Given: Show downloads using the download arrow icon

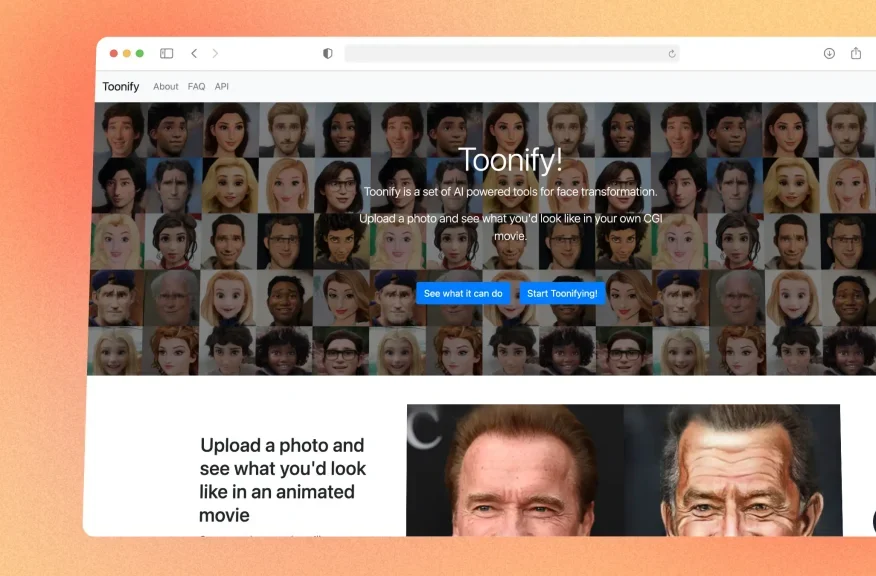Looking at the screenshot, I should pos(829,54).
